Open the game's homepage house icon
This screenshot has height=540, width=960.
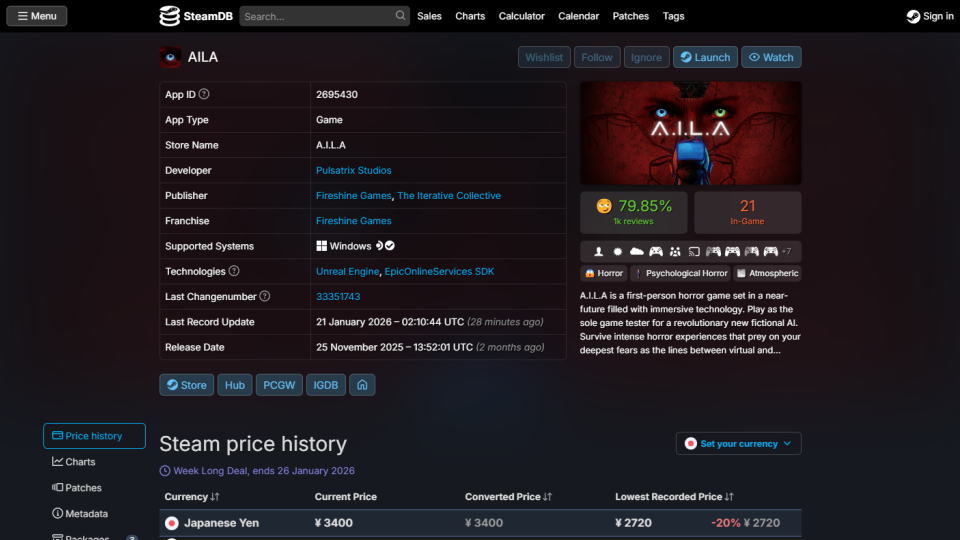point(362,385)
